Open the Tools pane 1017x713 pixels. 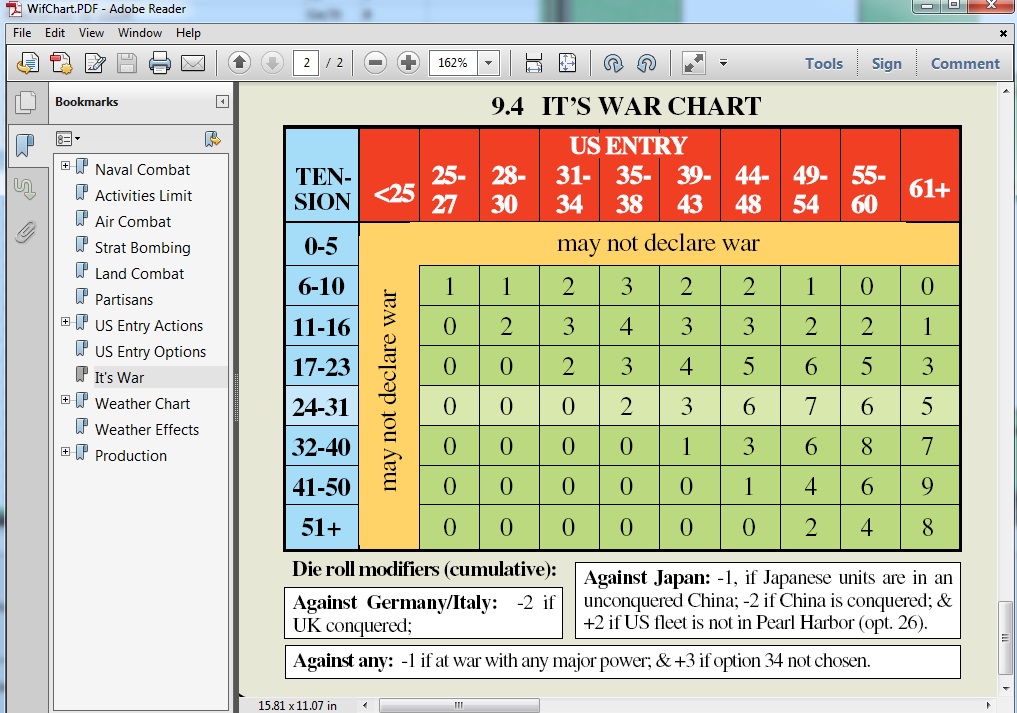[824, 63]
